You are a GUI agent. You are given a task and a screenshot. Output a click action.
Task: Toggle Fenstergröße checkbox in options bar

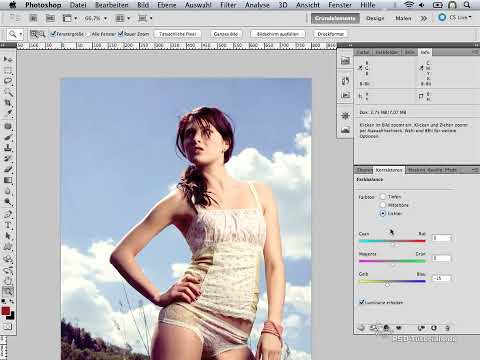pyautogui.click(x=53, y=34)
